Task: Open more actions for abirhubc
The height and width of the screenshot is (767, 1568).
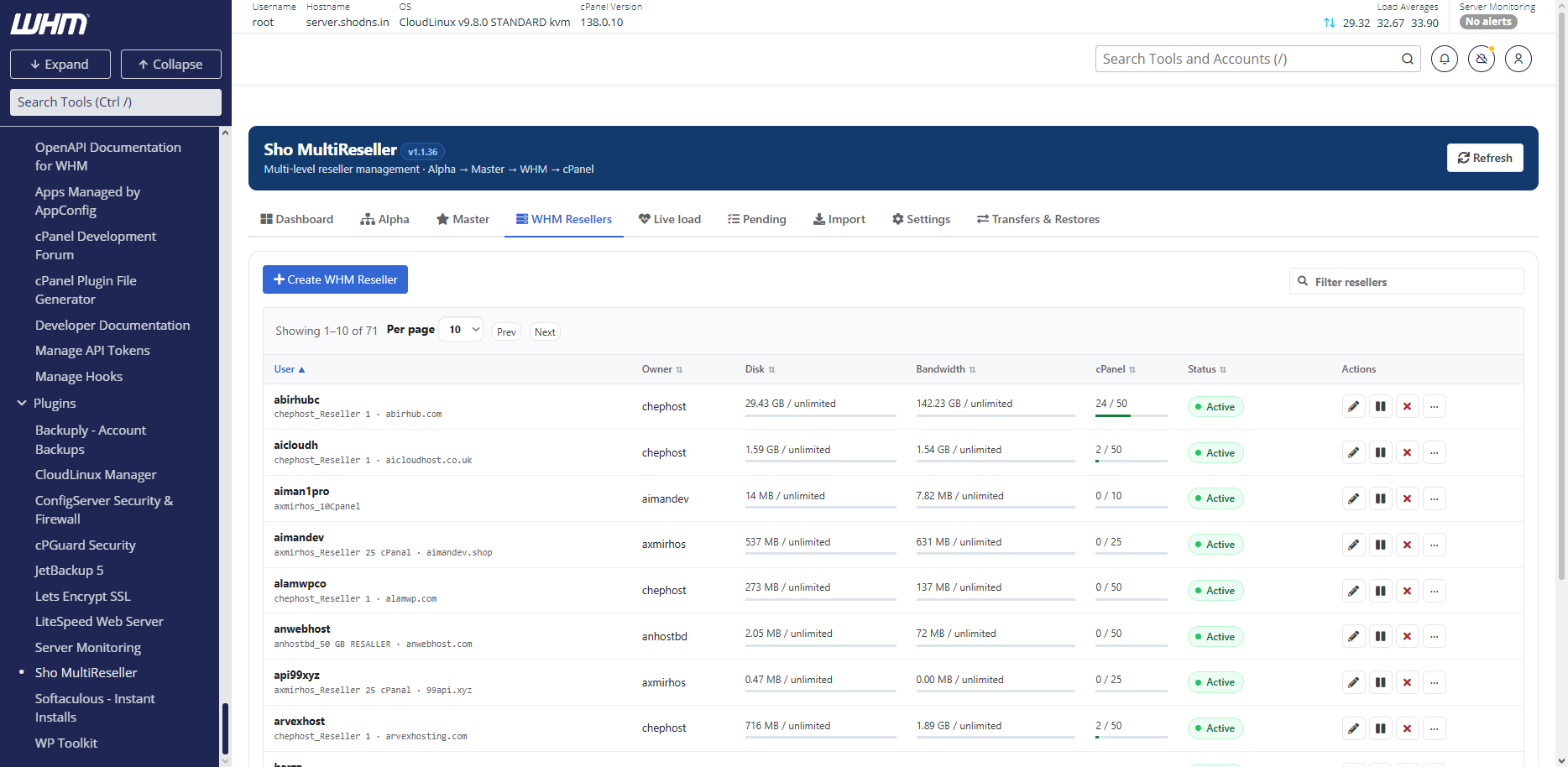Action: pyautogui.click(x=1434, y=407)
